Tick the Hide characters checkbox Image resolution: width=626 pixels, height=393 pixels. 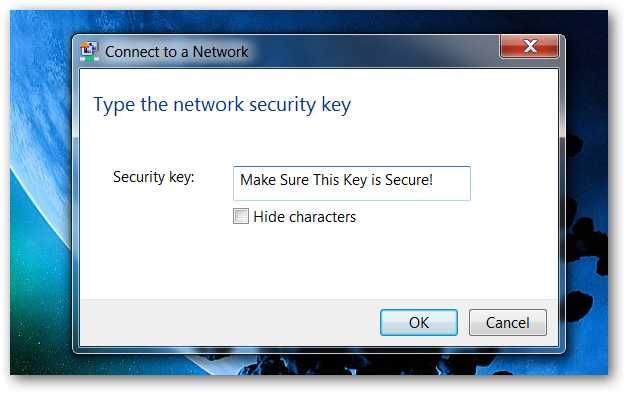(241, 216)
